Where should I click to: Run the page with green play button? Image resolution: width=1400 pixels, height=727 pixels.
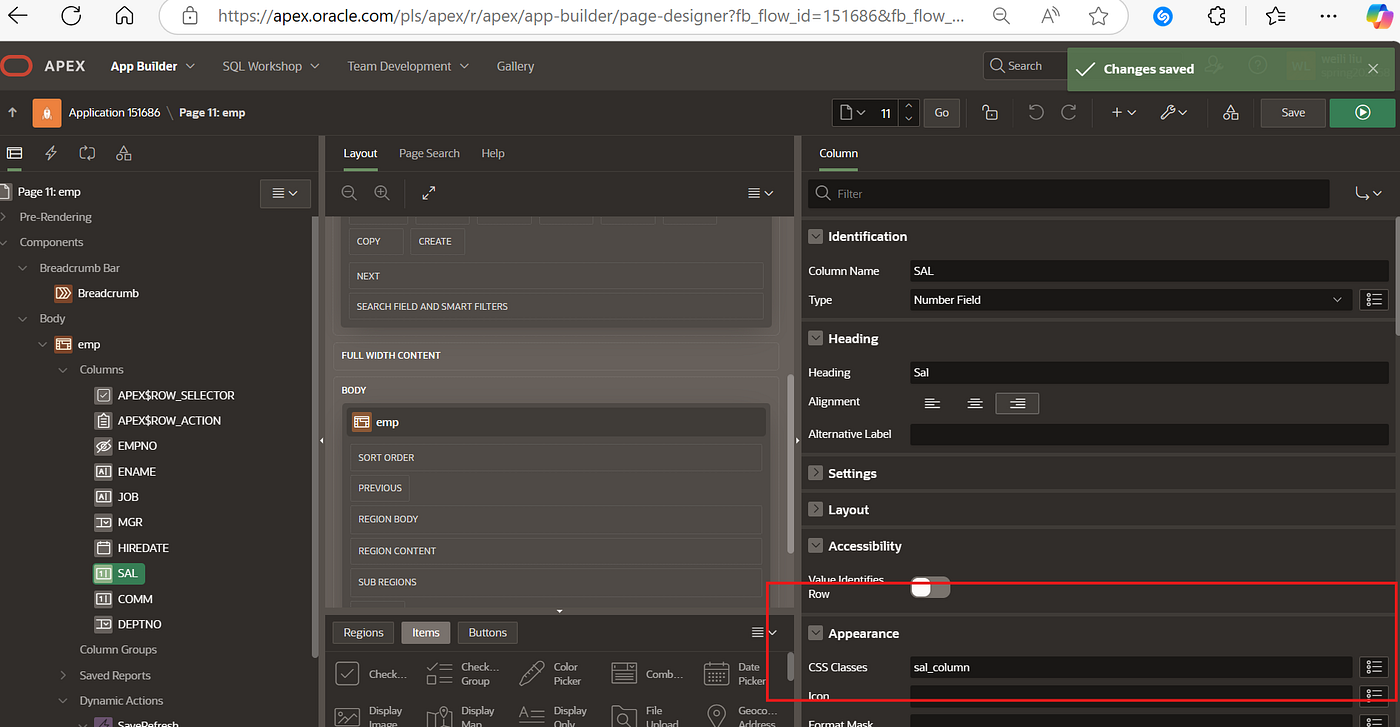pyautogui.click(x=1362, y=113)
